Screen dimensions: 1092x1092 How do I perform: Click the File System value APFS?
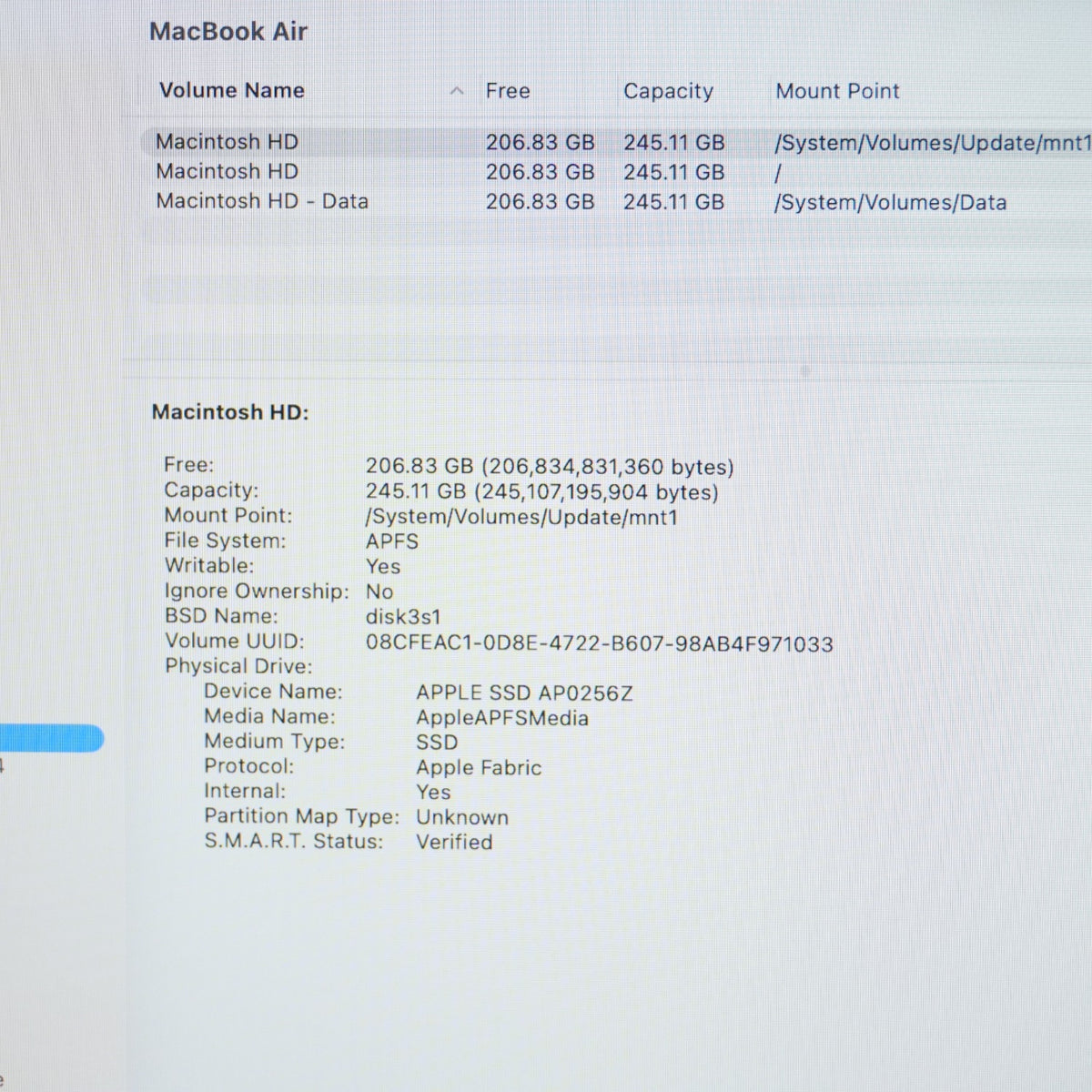click(392, 541)
